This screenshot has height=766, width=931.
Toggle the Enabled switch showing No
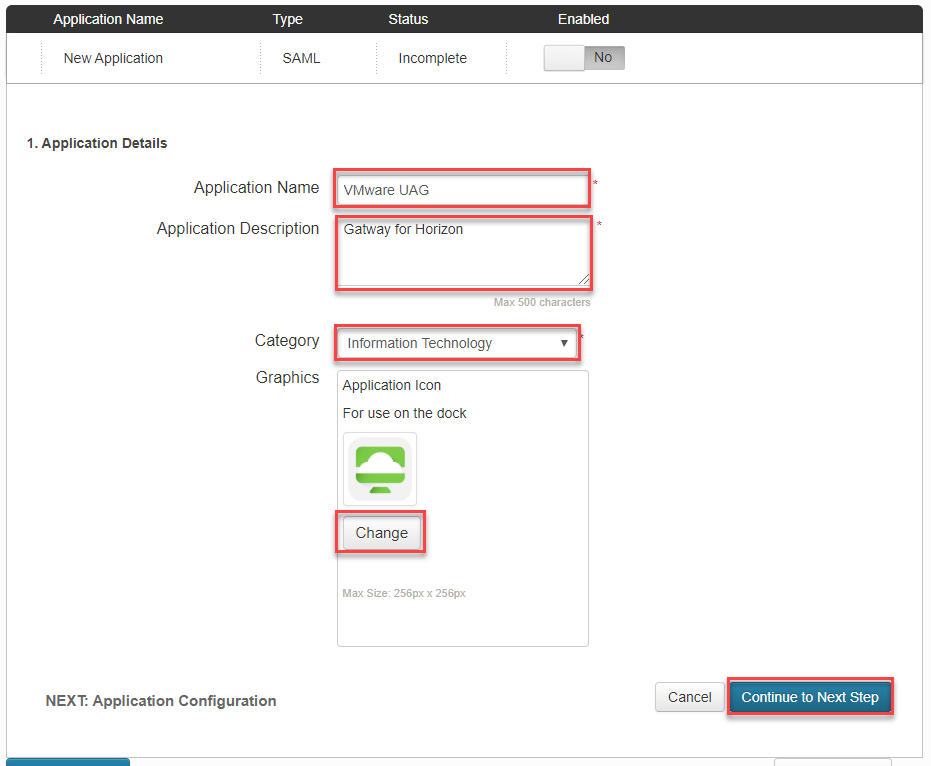[x=584, y=58]
